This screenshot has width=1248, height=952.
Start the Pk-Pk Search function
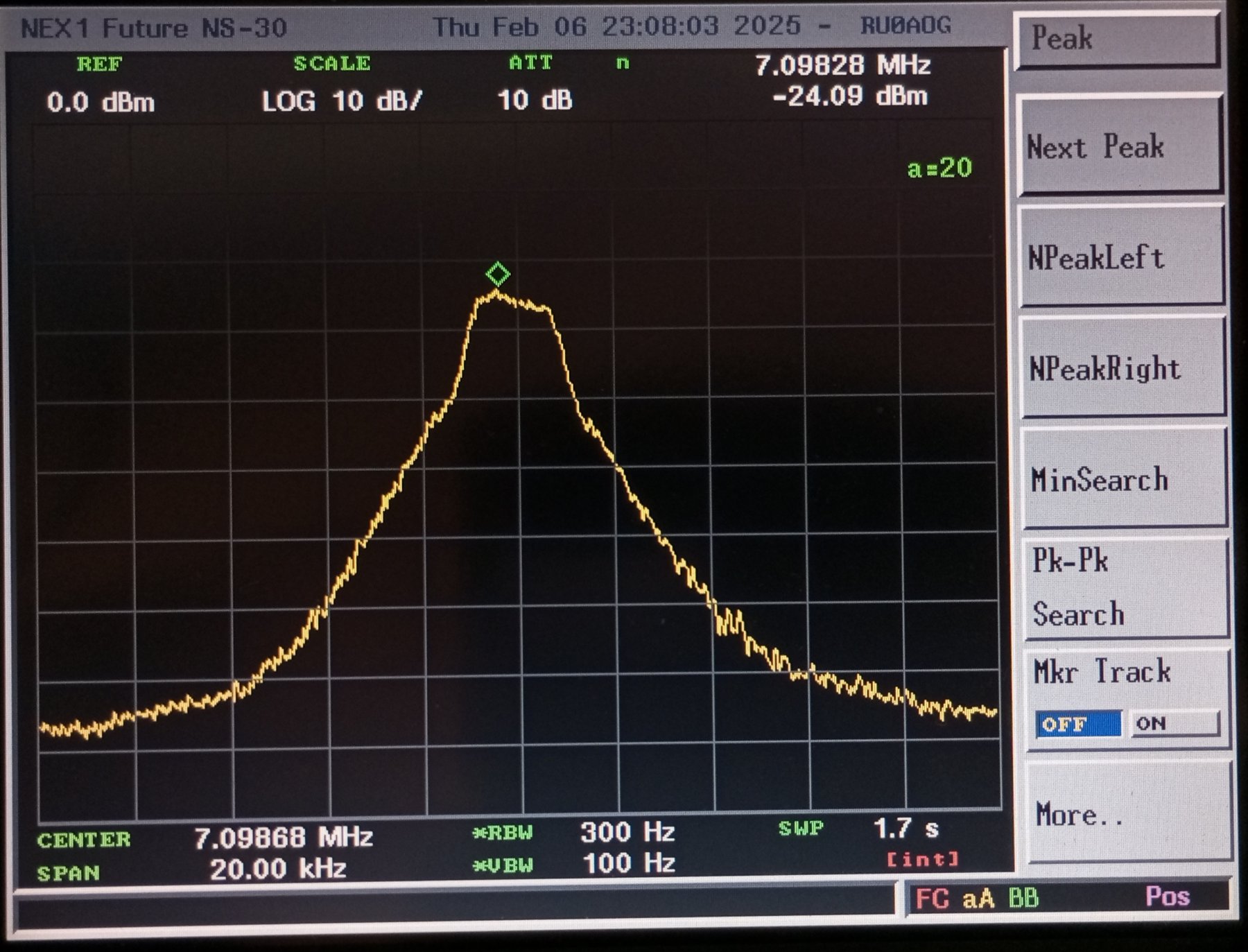click(1125, 588)
